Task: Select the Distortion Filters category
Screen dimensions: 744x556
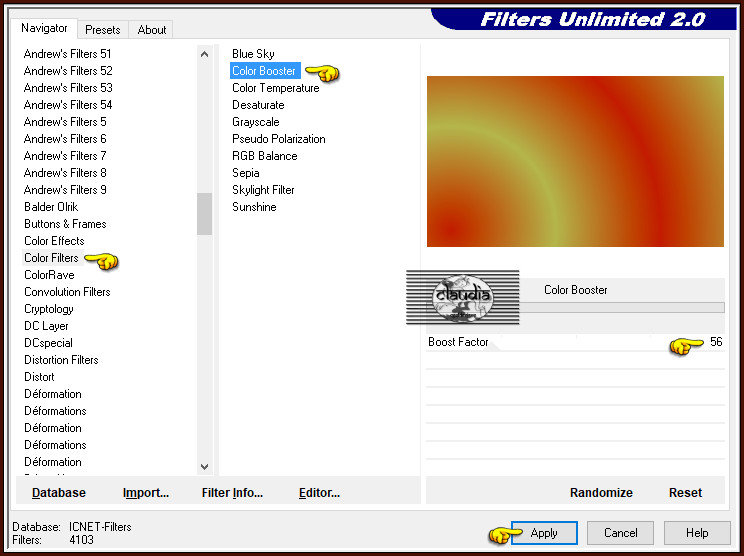Action: click(x=61, y=360)
